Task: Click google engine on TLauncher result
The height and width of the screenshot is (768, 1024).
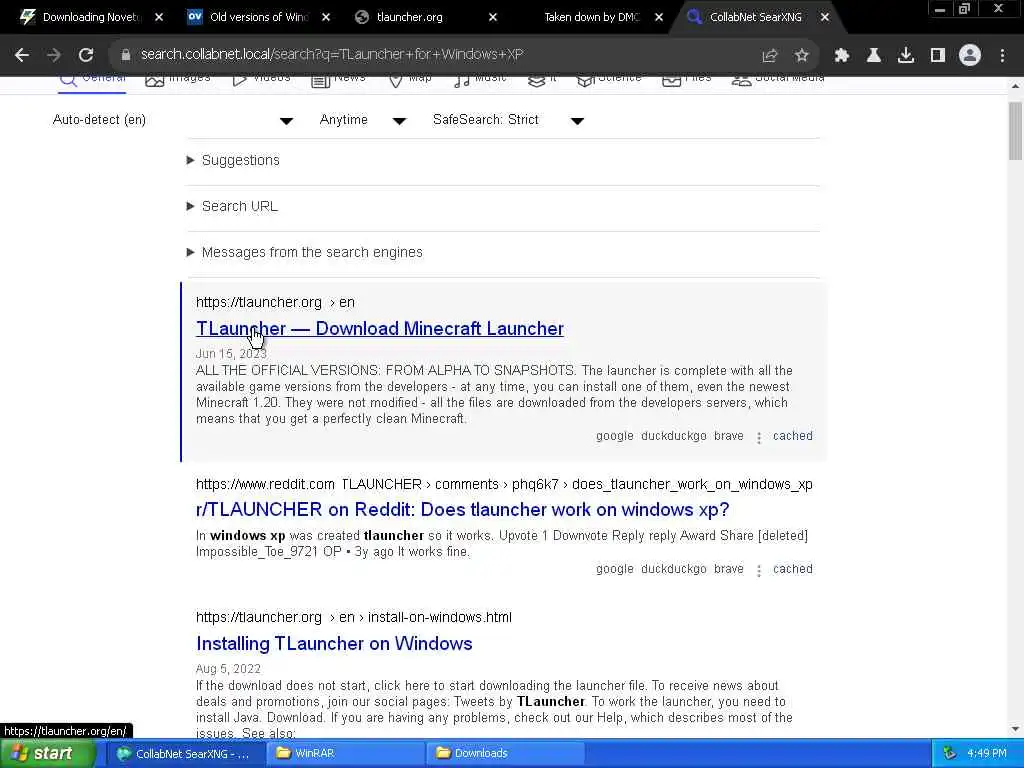Action: coord(615,436)
